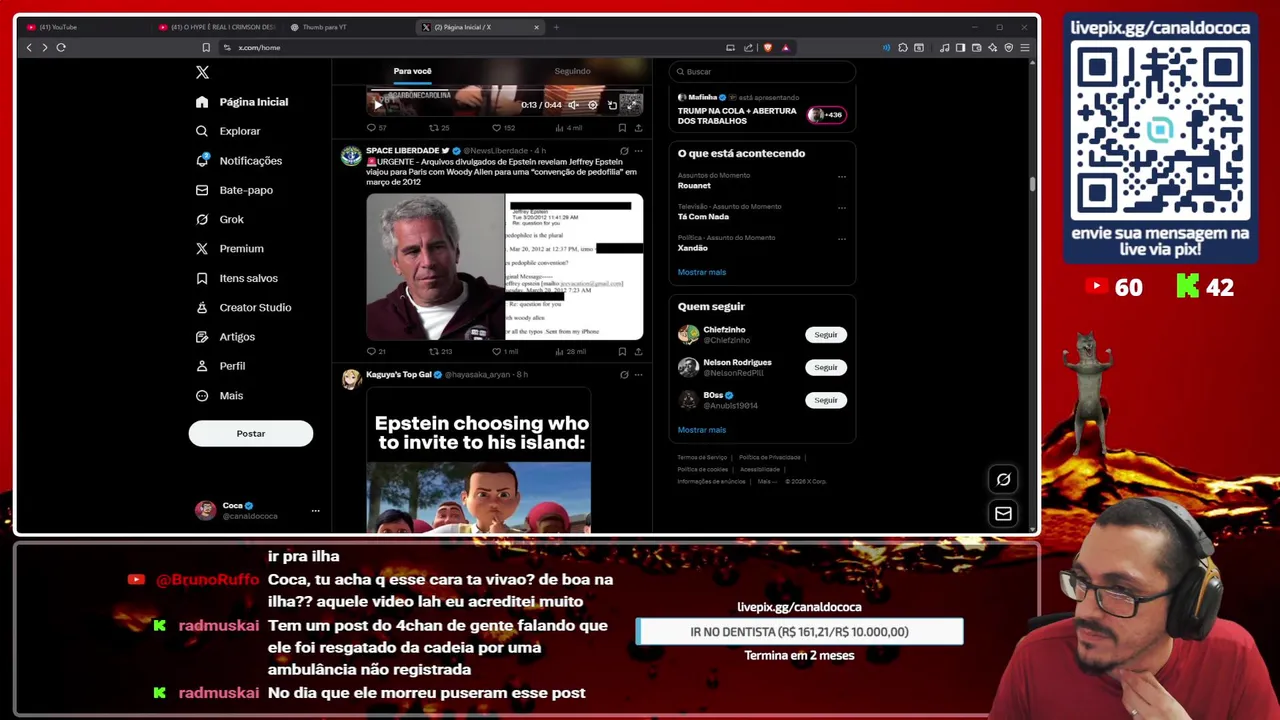The image size is (1280, 720).
Task: Open account menu dots beside Coca
Action: click(x=315, y=510)
